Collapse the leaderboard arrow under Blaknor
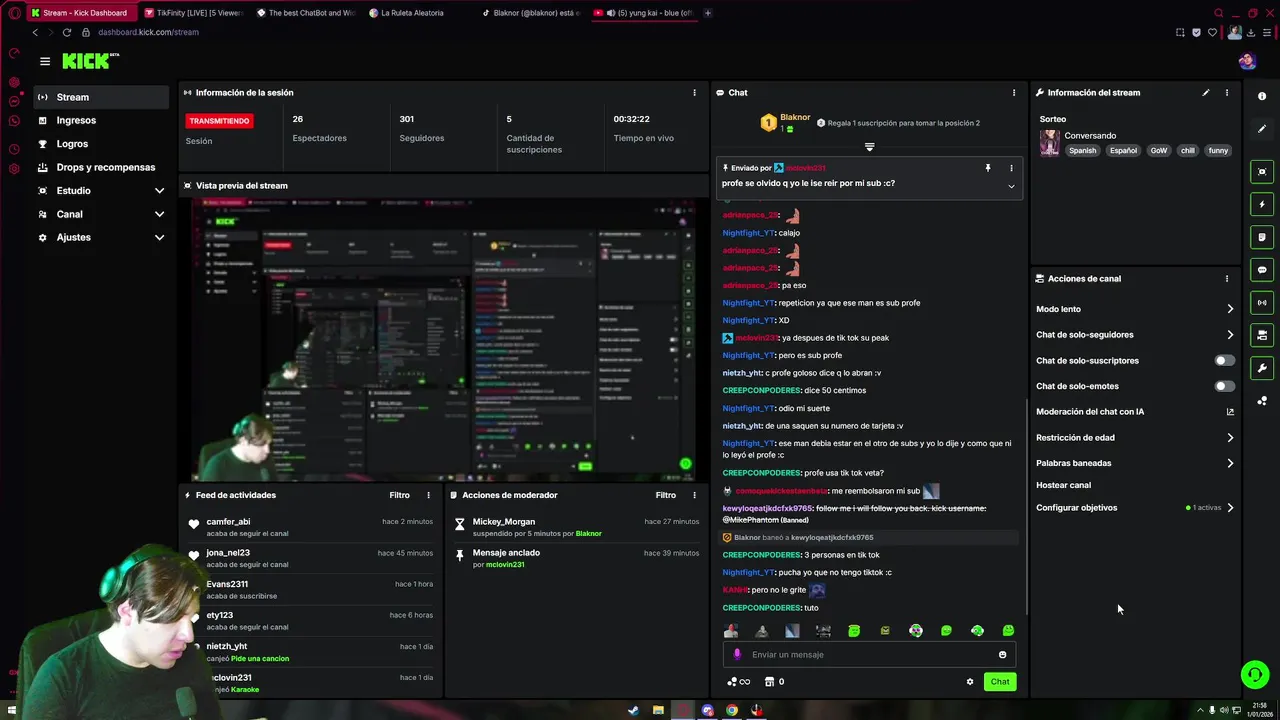The width and height of the screenshot is (1280, 720). coord(869,147)
